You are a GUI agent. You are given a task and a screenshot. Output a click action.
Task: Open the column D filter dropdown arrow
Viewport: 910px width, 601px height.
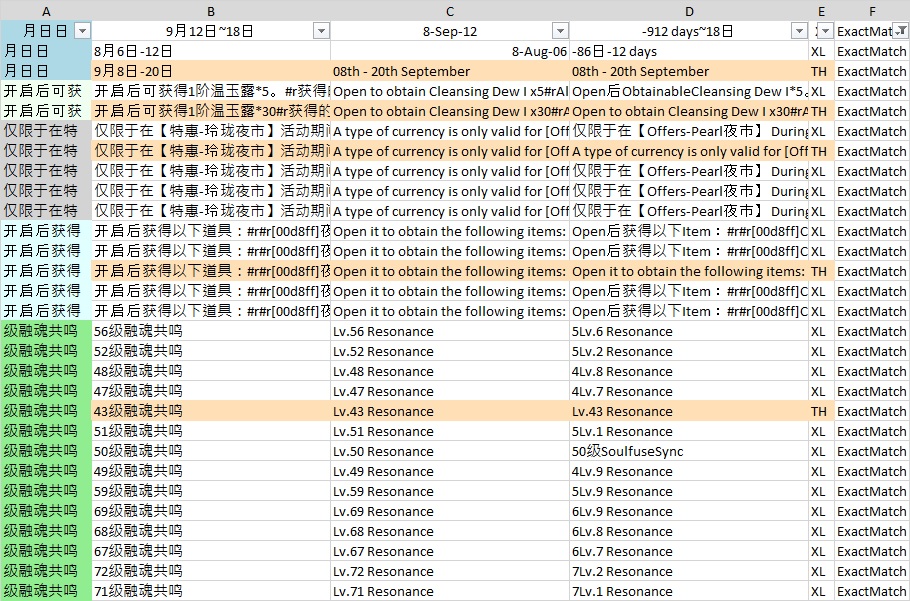click(x=799, y=31)
